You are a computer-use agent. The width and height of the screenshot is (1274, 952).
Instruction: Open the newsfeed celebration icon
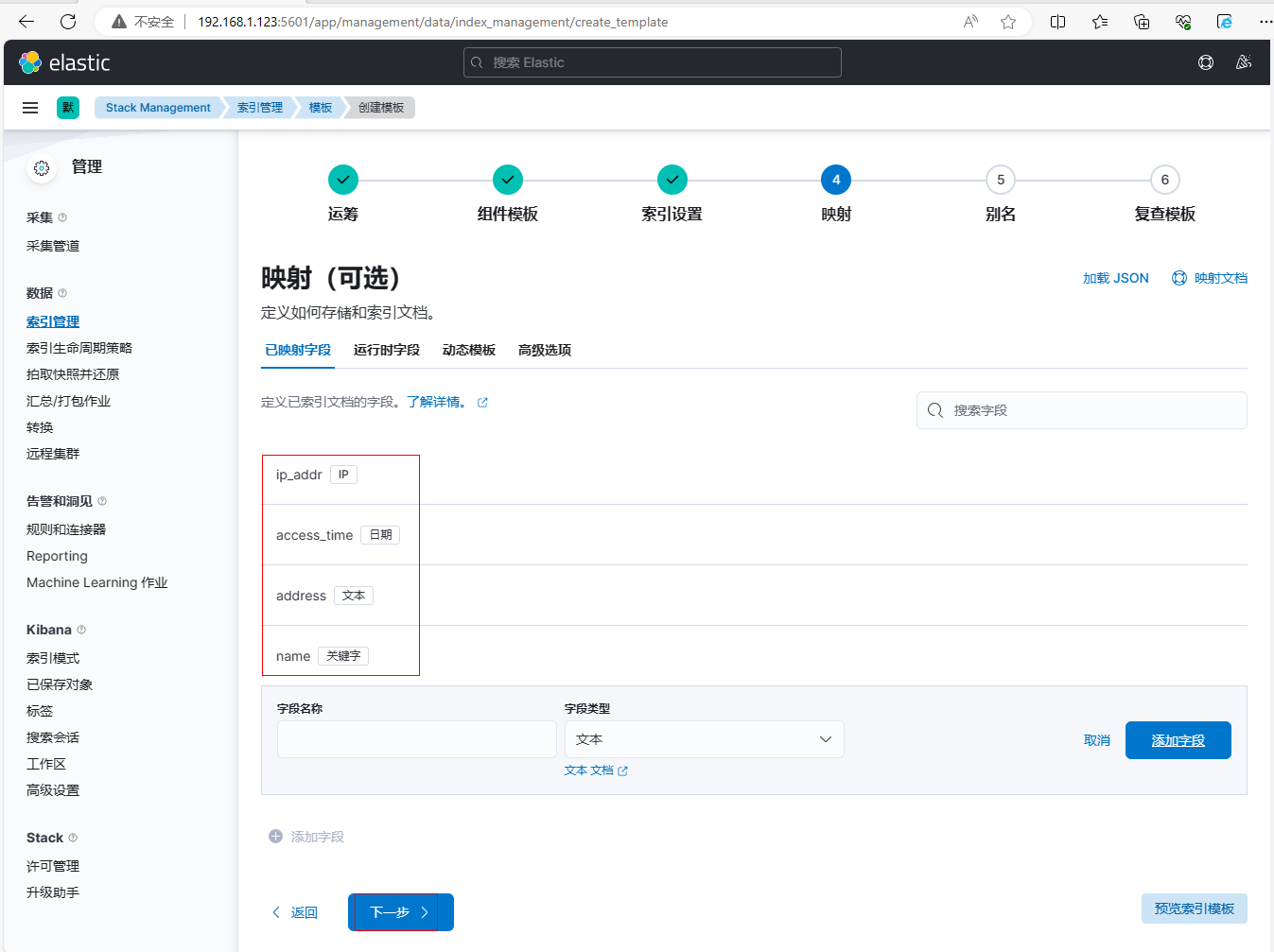1244,62
